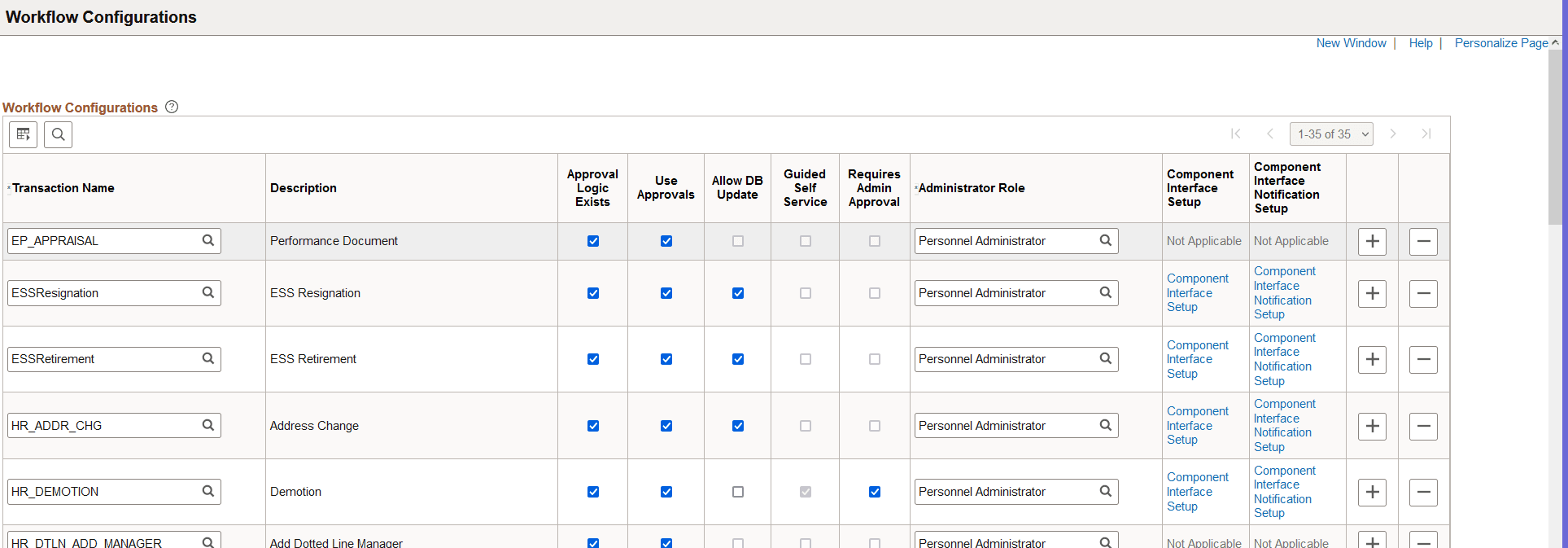Click the ESSRetirement transaction name field
The image size is (1568, 548).
point(103,359)
